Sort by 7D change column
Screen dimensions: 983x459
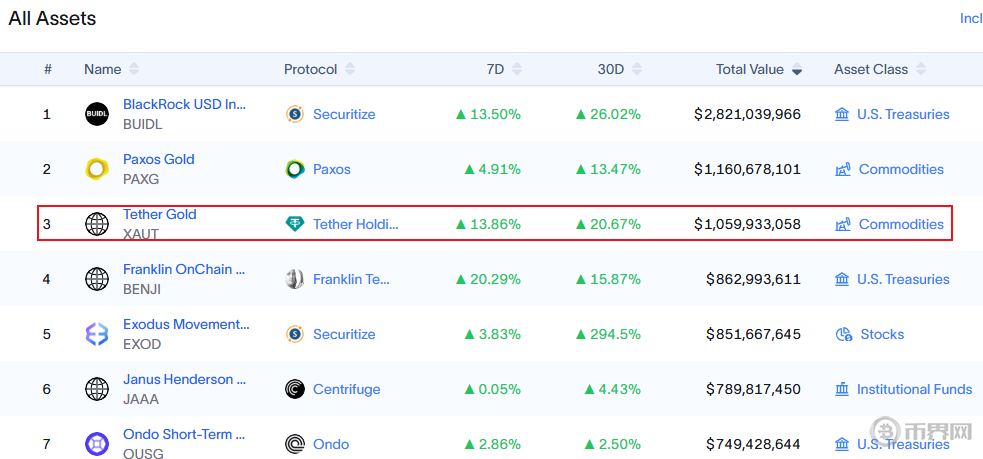pyautogui.click(x=495, y=70)
